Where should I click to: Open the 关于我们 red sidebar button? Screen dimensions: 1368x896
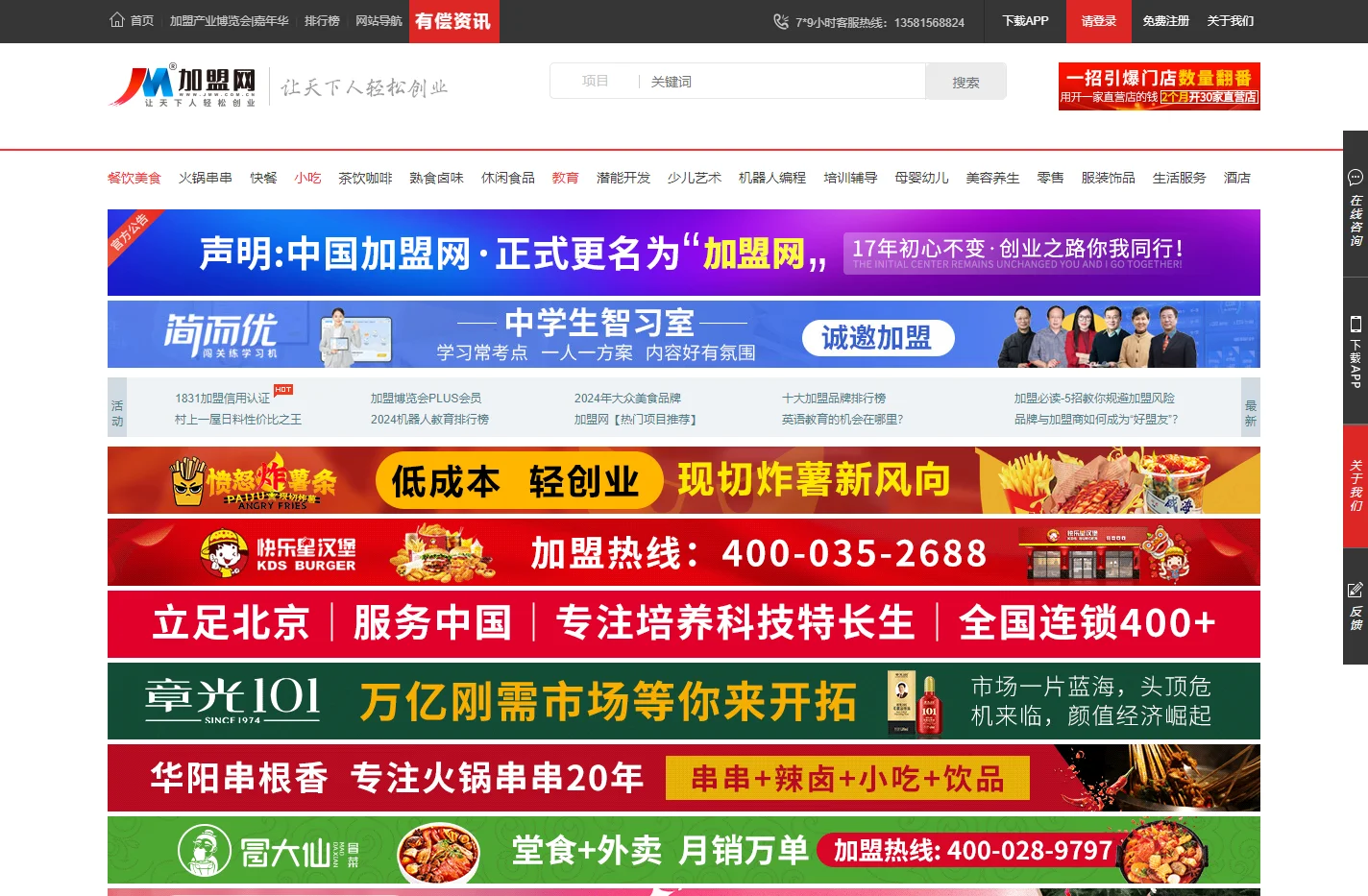(x=1356, y=486)
